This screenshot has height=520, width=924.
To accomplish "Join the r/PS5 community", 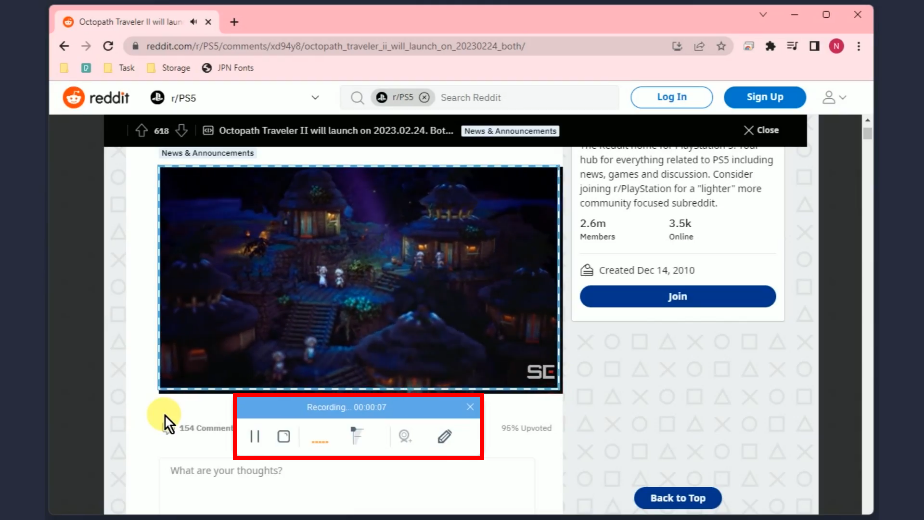I will point(678,297).
